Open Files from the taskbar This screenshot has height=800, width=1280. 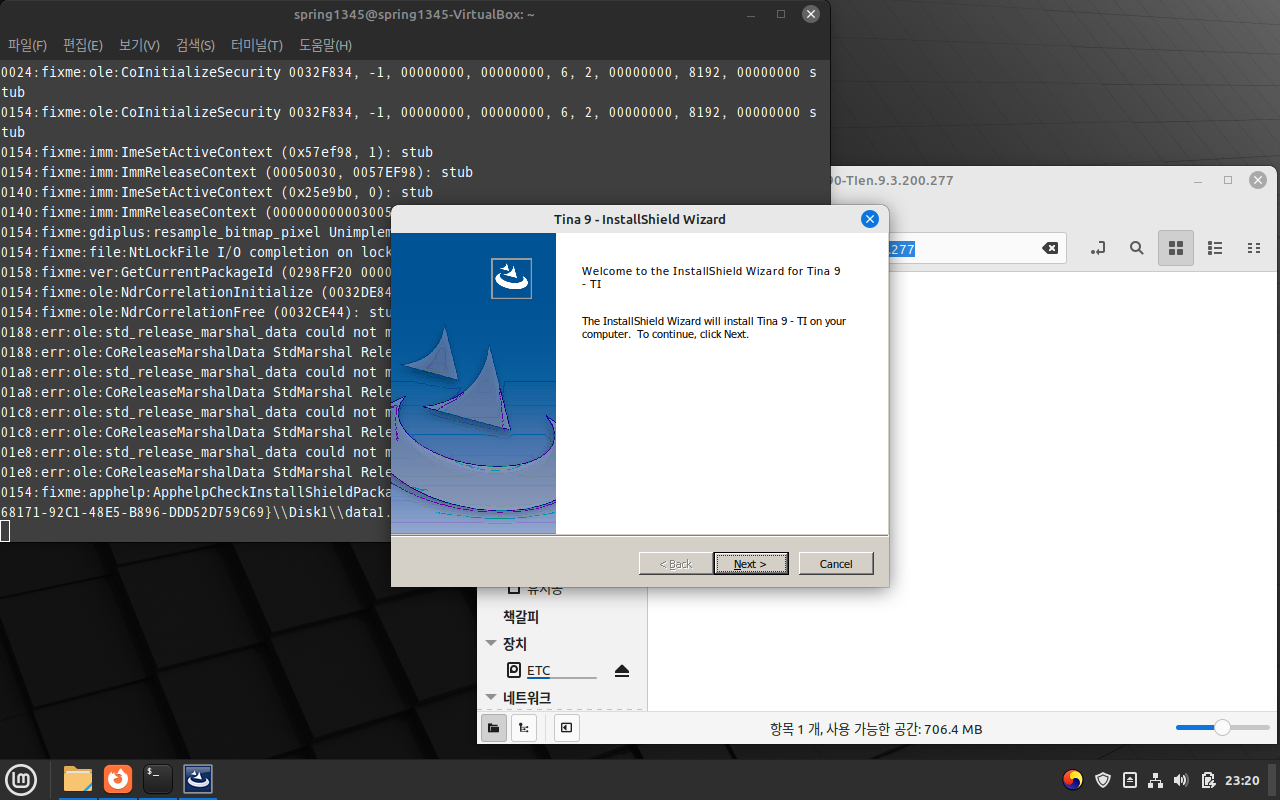tap(78, 779)
